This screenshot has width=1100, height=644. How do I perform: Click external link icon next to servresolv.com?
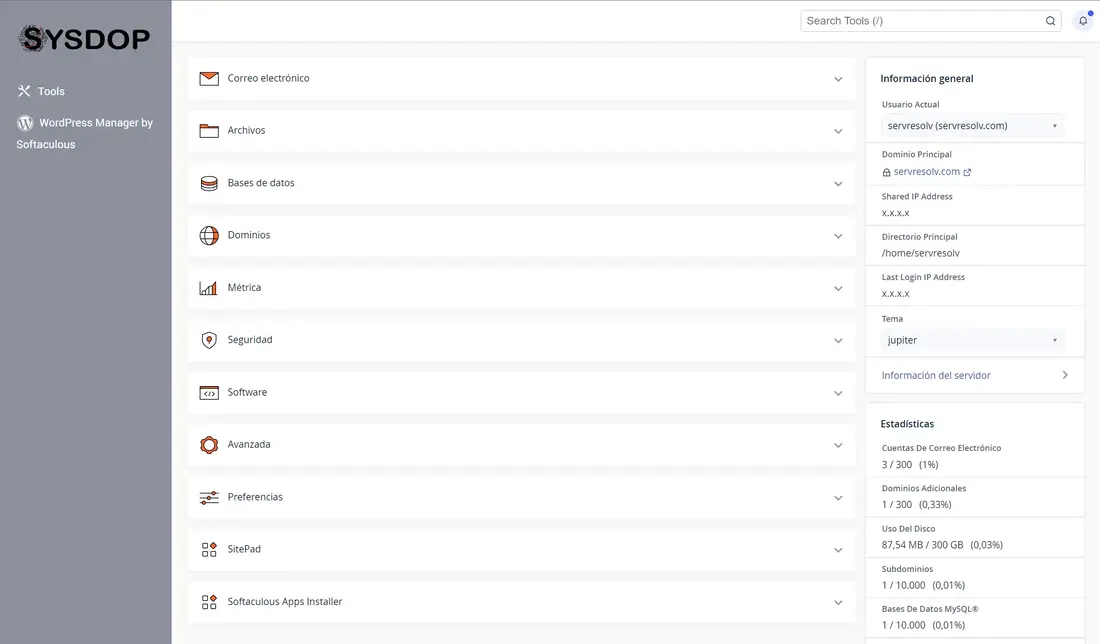[x=967, y=173]
